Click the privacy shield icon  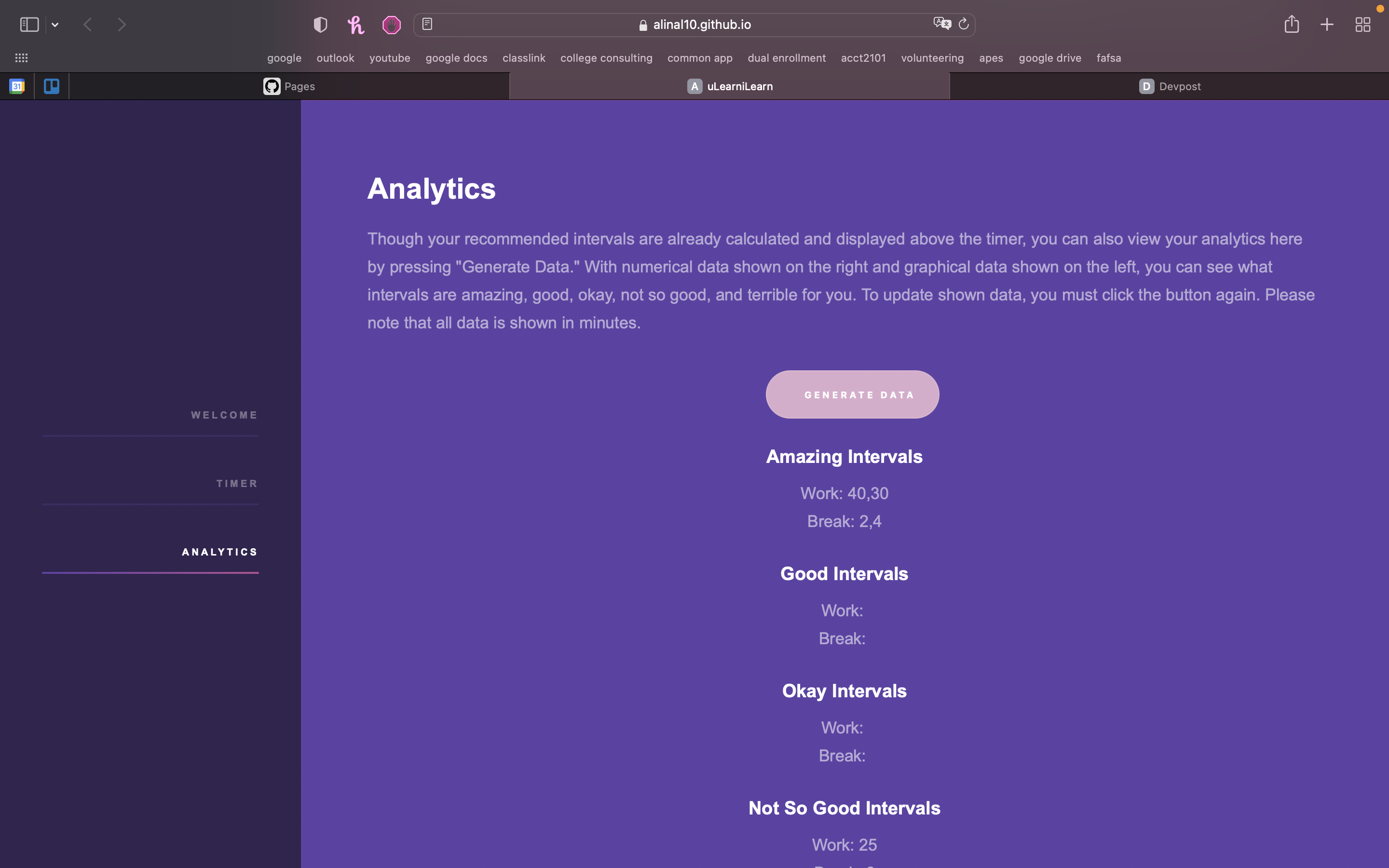[x=320, y=25]
